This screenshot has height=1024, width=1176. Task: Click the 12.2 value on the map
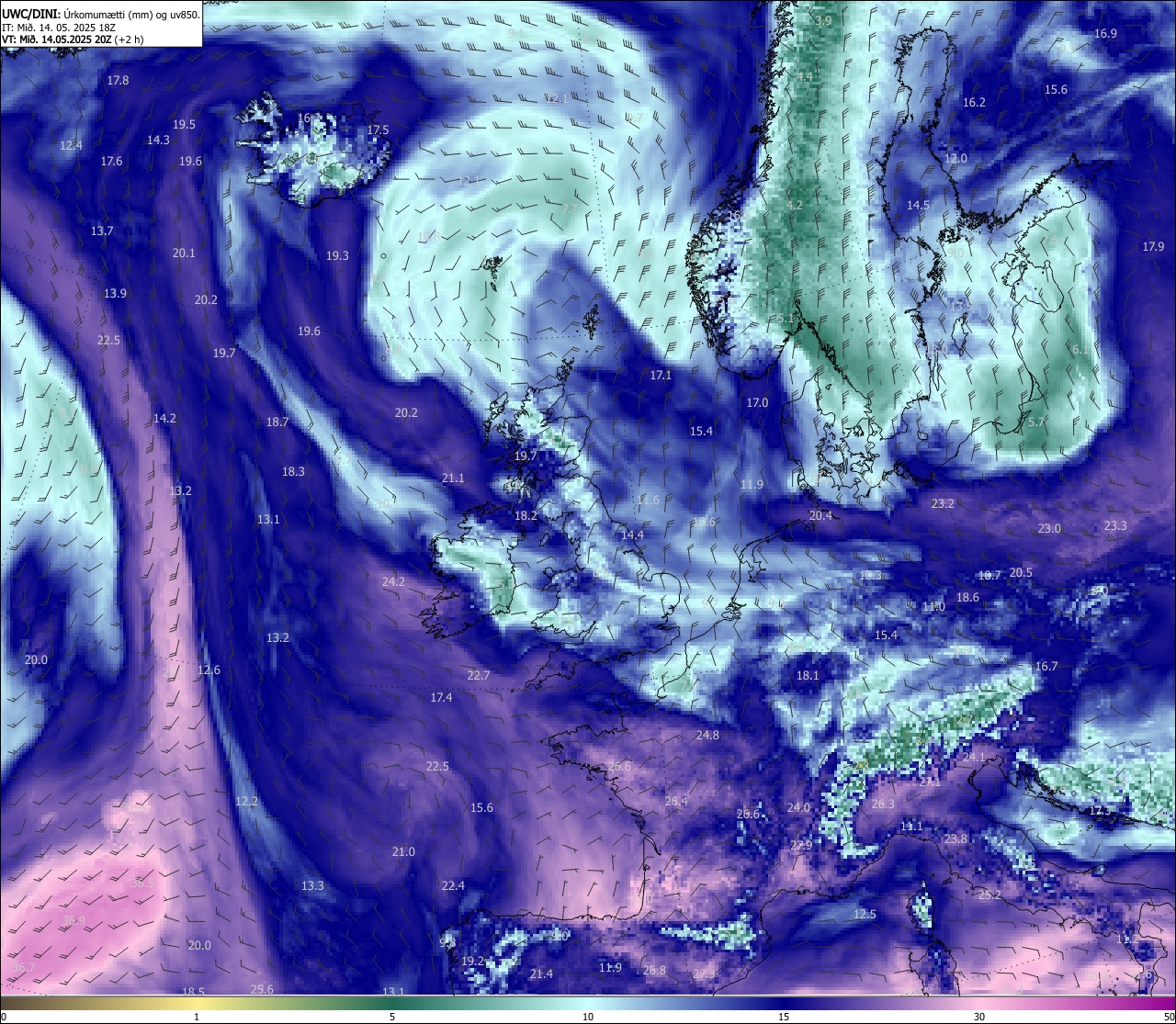click(x=246, y=802)
